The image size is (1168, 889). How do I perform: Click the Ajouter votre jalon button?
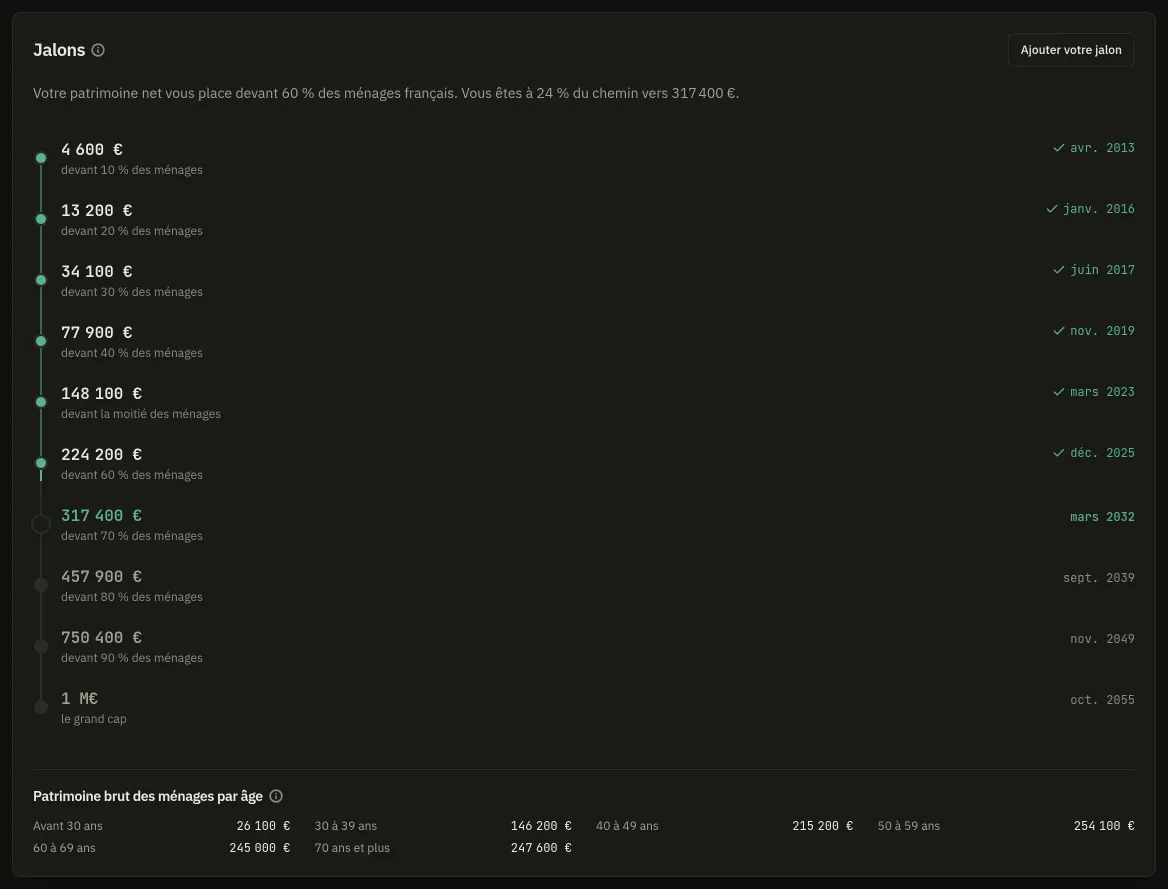1070,50
